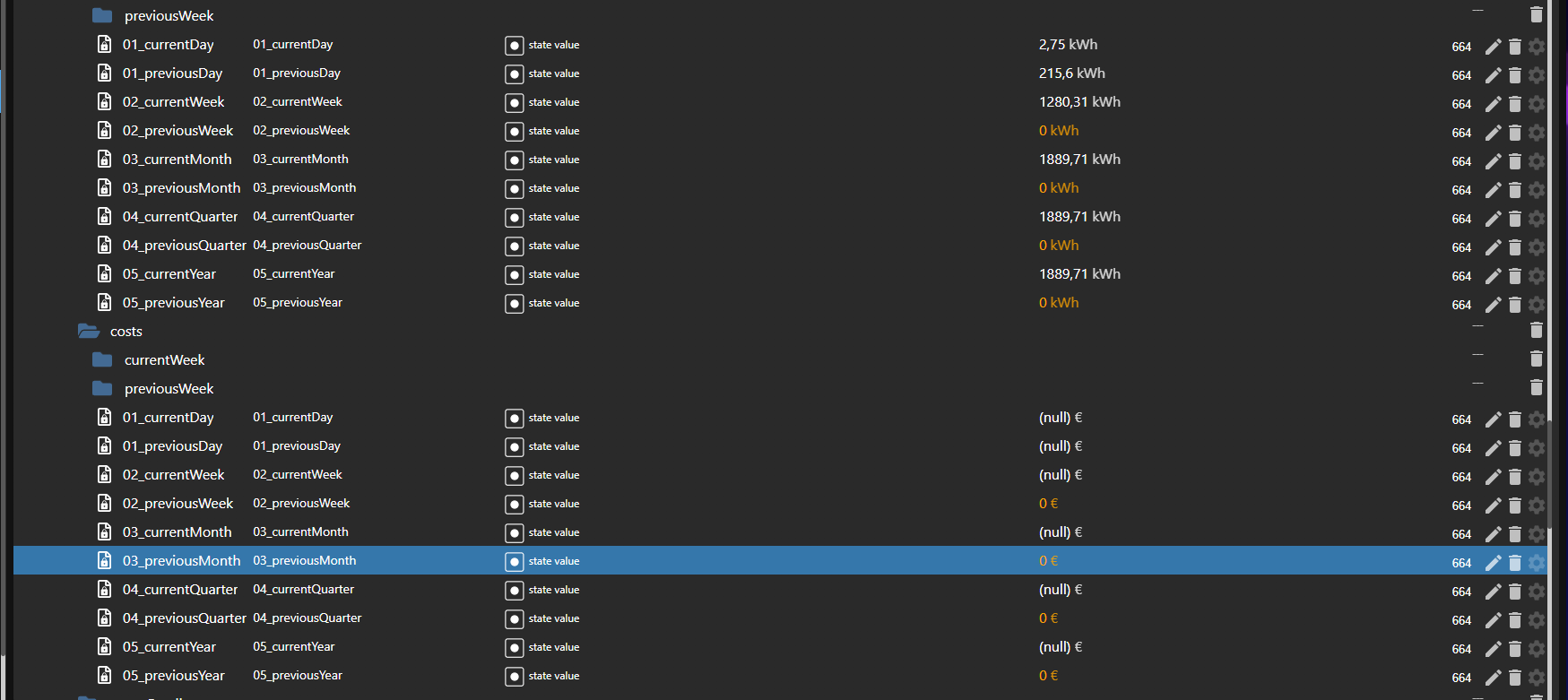Click the 2,75 kWh value
Screen dimensions: 1568x700
[x=1068, y=44]
